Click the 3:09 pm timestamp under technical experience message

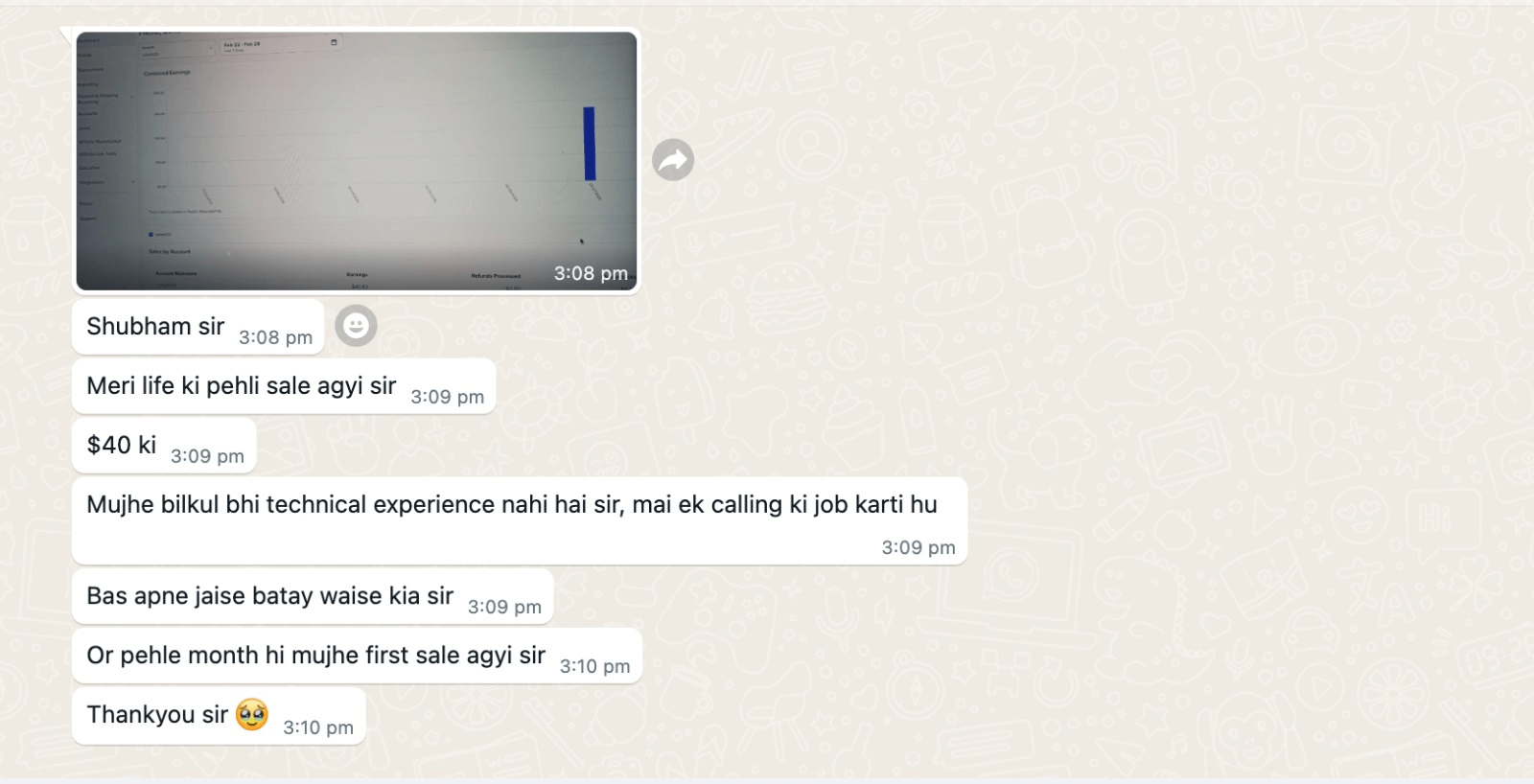coord(918,547)
